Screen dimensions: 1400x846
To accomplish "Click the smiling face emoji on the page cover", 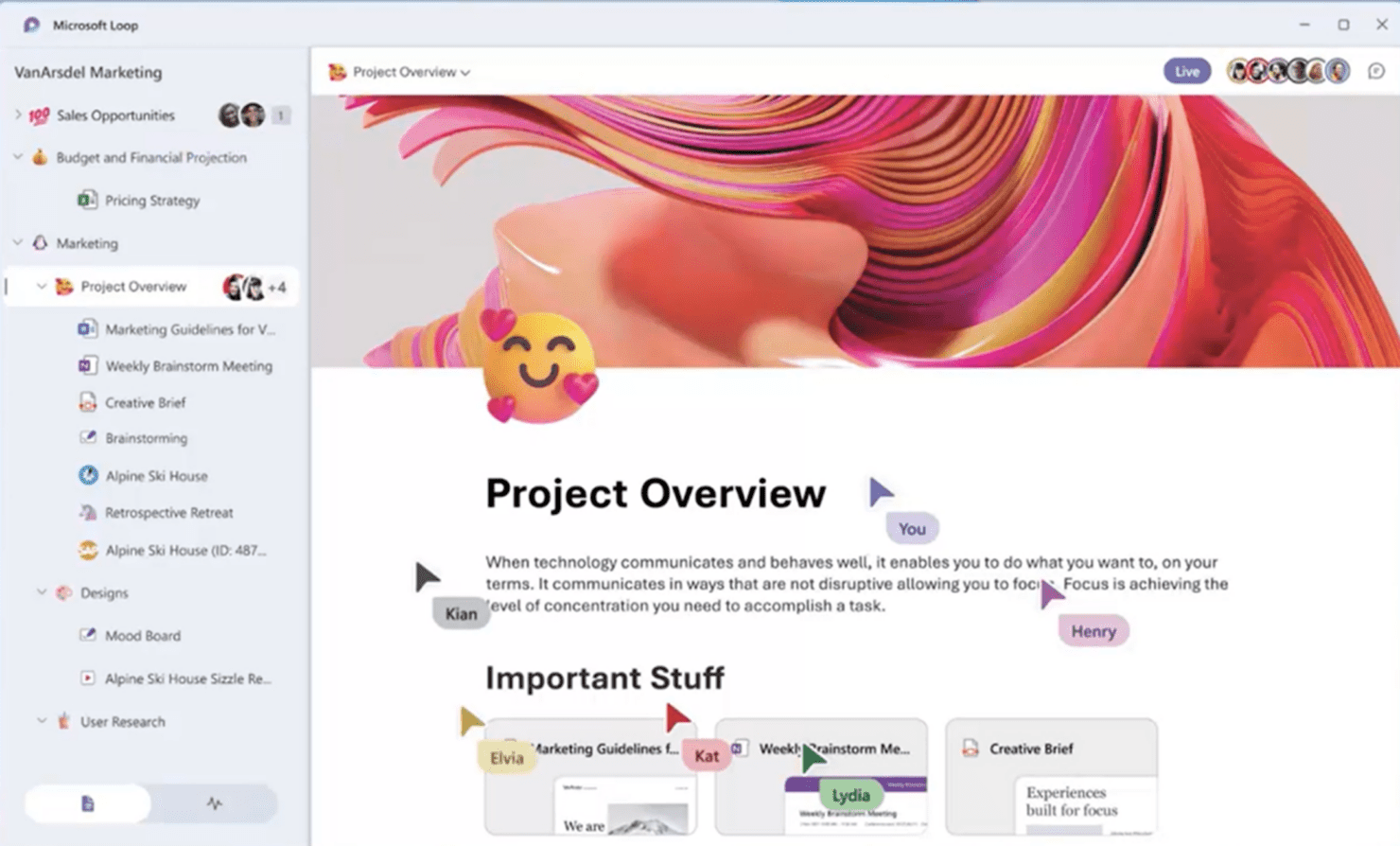I will (x=539, y=369).
